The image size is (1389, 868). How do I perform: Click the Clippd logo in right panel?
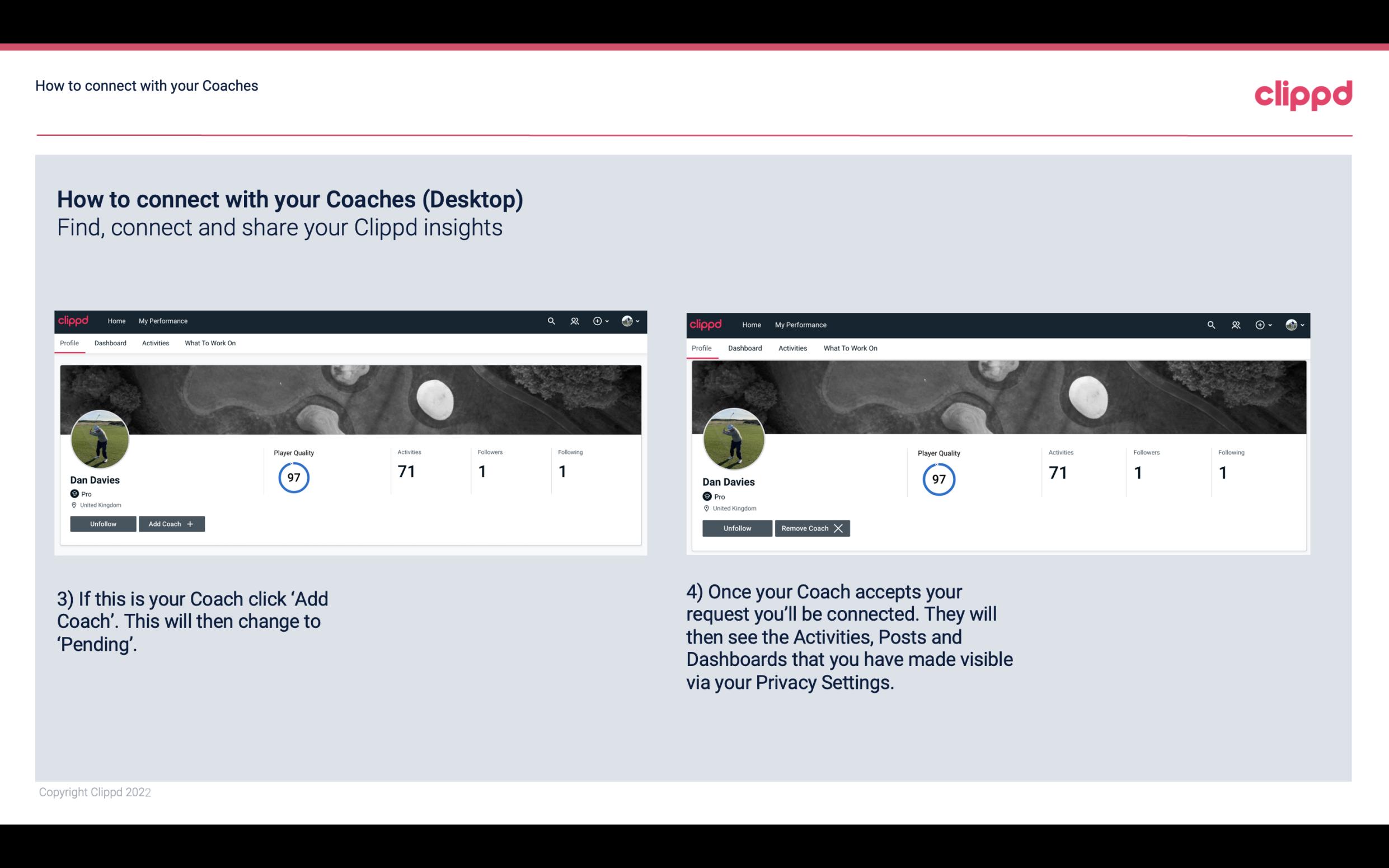click(x=707, y=324)
